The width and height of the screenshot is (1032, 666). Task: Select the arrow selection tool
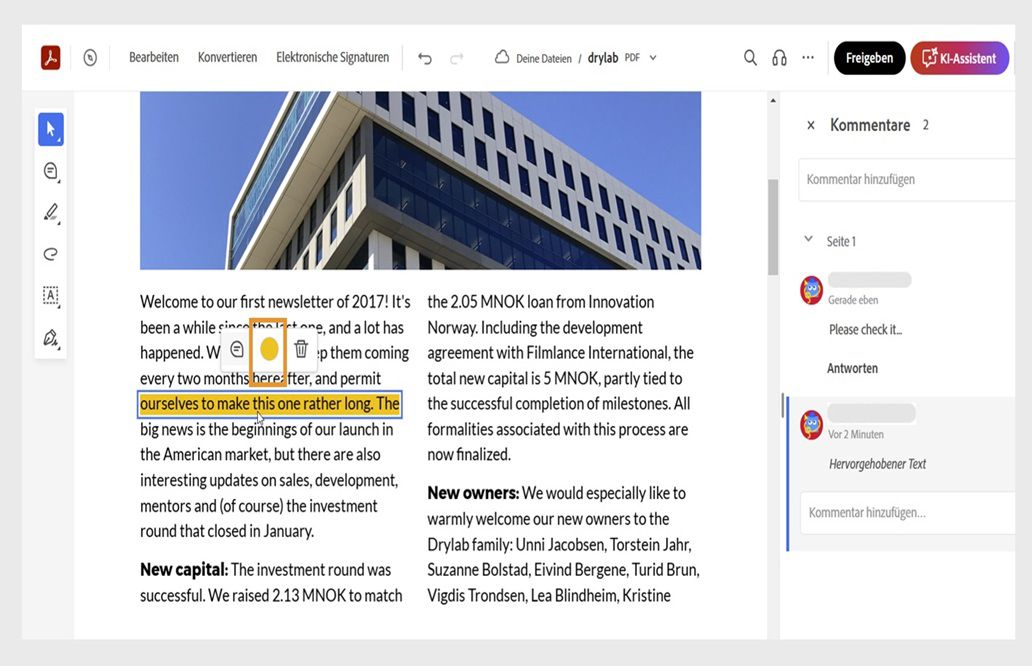(51, 129)
